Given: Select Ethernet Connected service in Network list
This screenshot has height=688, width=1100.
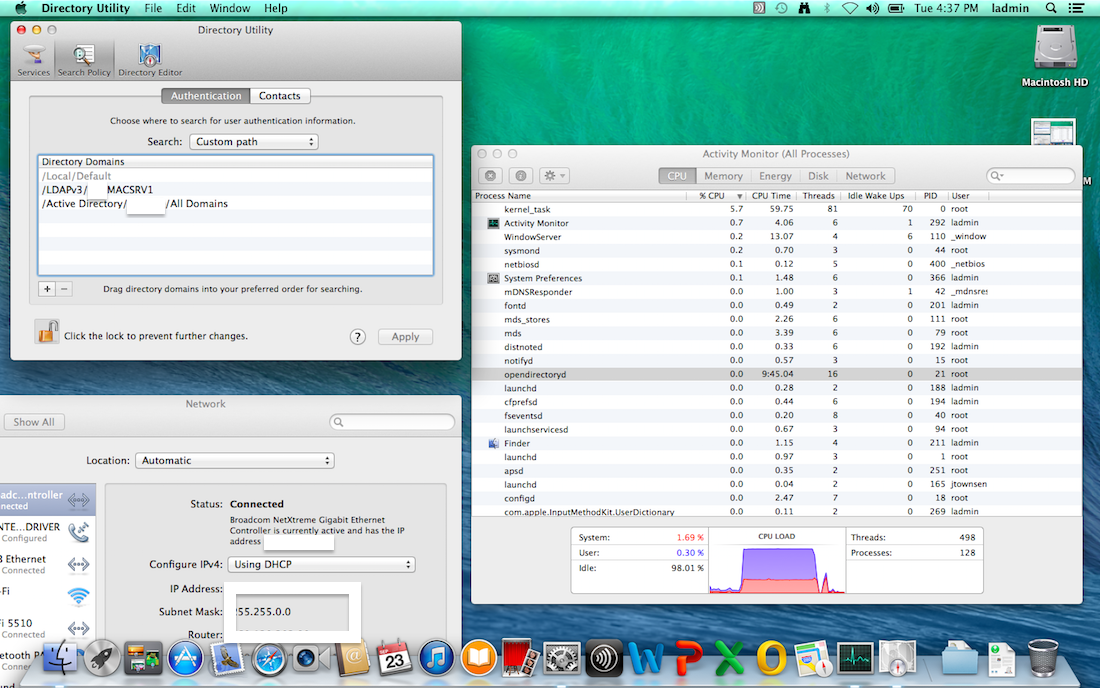Looking at the screenshot, I should coord(46,565).
